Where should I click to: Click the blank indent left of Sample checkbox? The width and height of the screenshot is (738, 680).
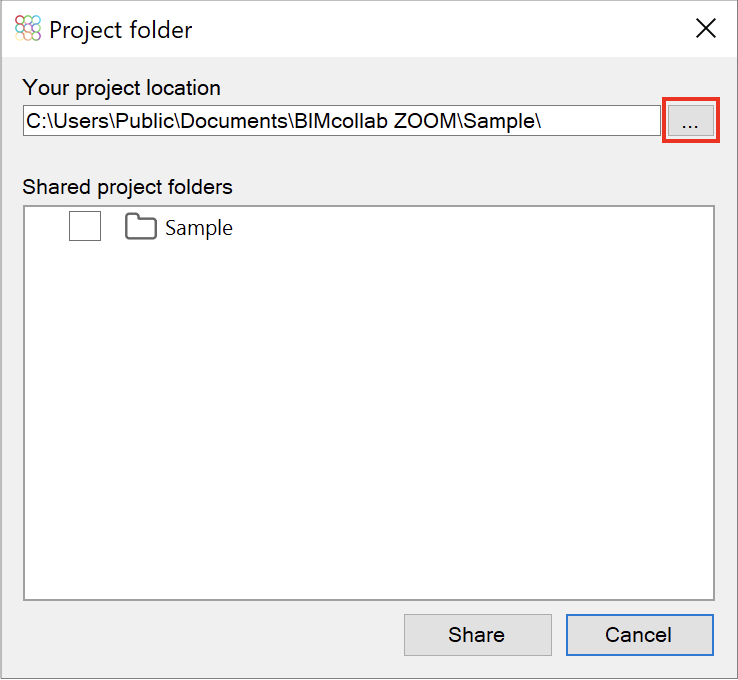click(46, 226)
